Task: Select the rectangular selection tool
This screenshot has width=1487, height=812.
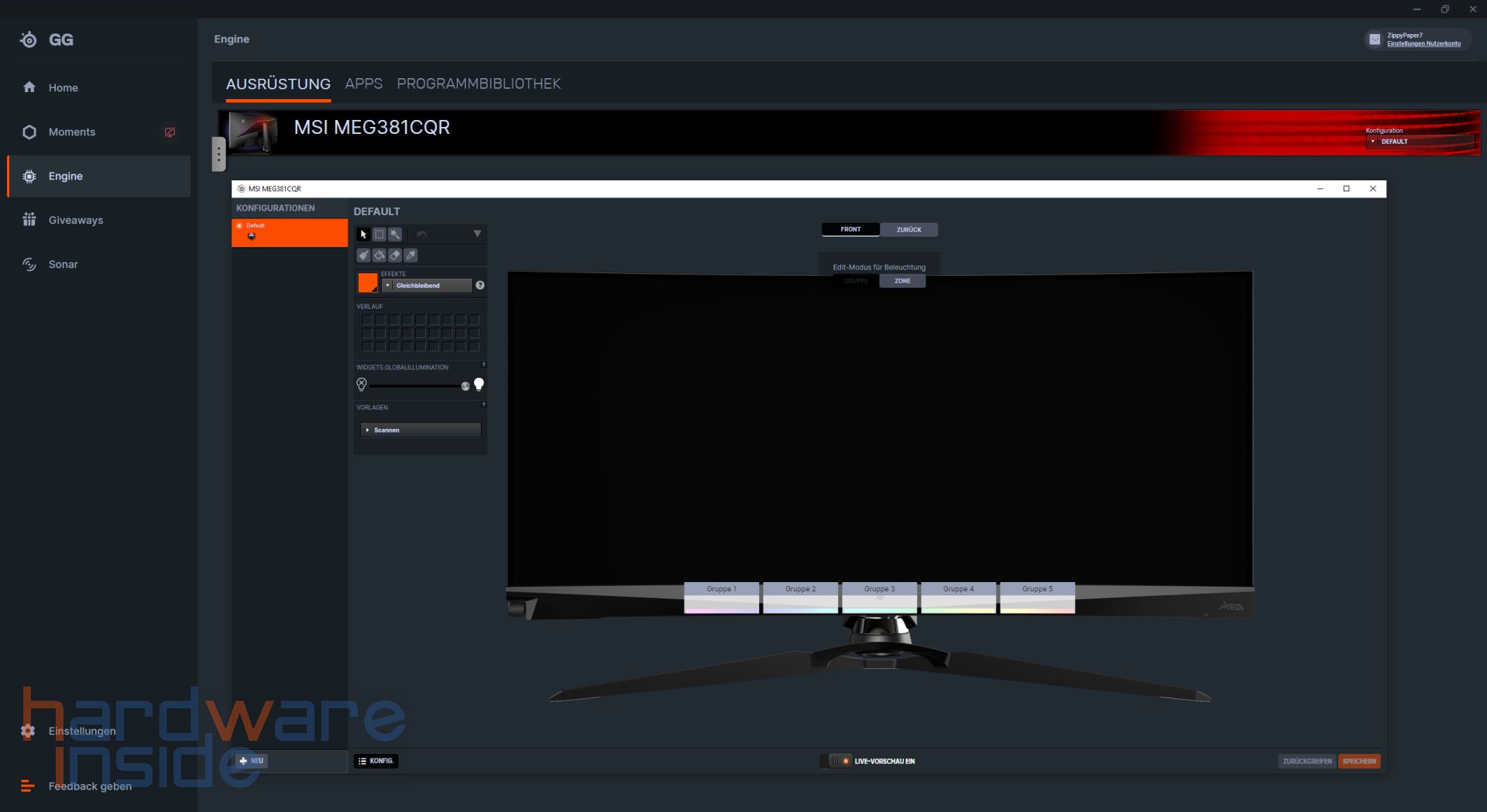Action: coord(379,235)
